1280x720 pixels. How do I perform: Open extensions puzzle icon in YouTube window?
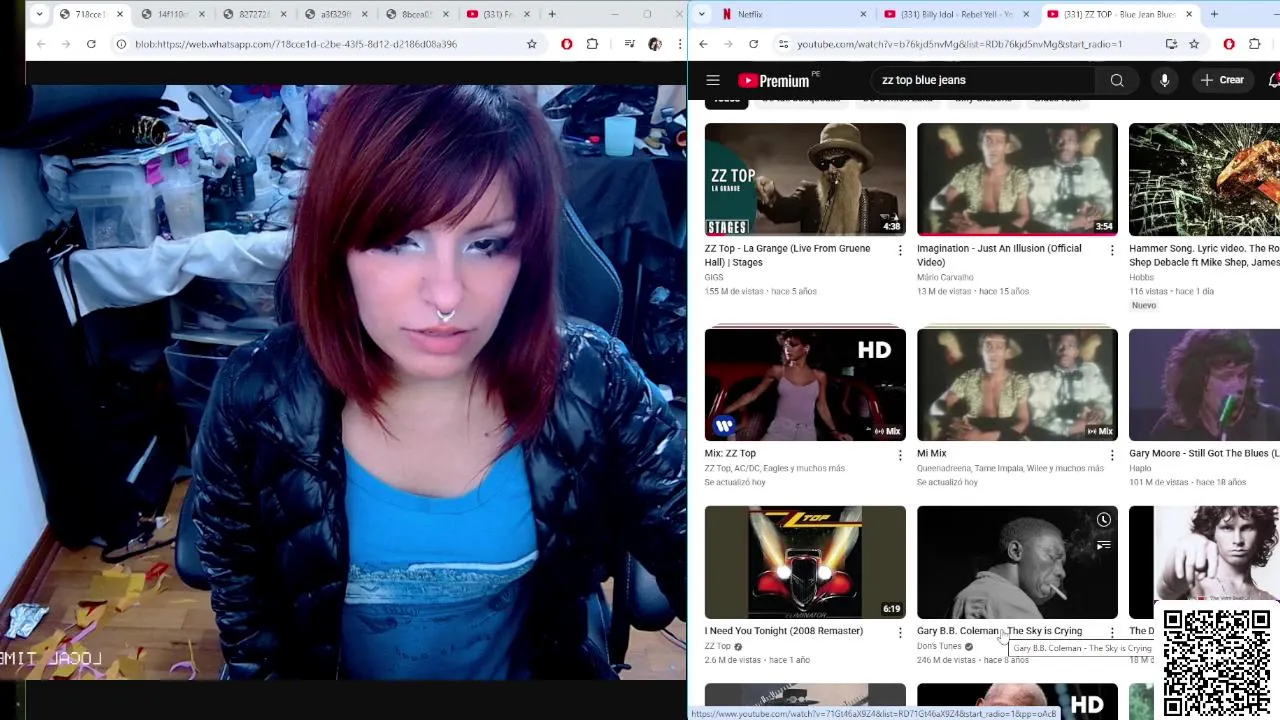point(1255,44)
